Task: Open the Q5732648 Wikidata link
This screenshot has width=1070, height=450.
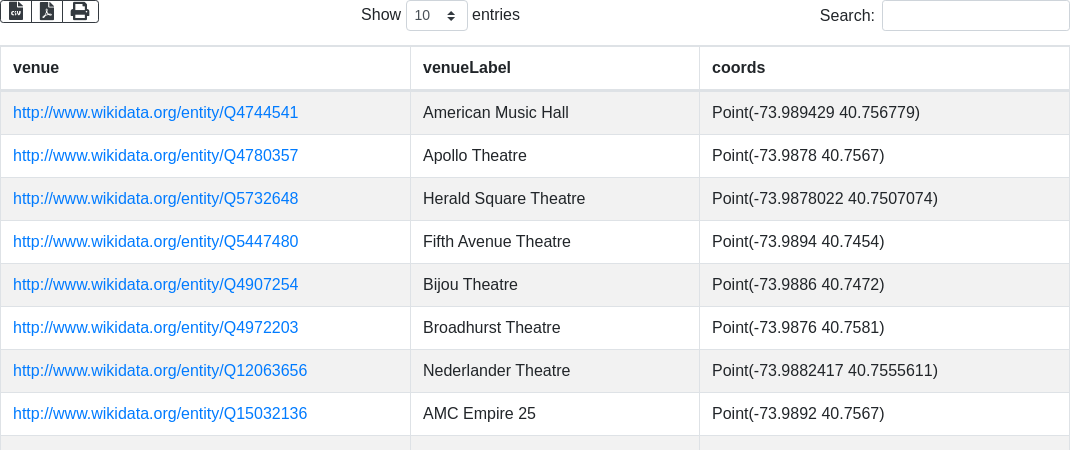Action: click(x=155, y=199)
